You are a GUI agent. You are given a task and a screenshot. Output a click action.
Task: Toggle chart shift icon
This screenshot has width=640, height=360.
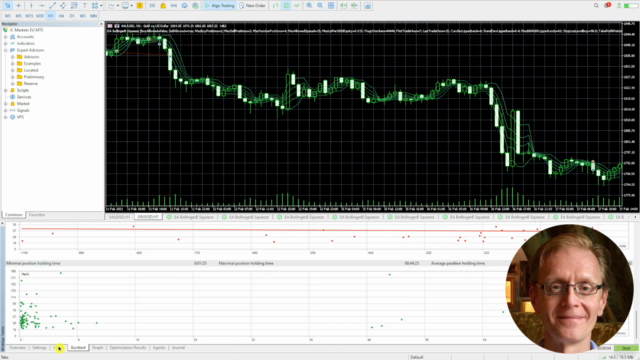tap(354, 6)
